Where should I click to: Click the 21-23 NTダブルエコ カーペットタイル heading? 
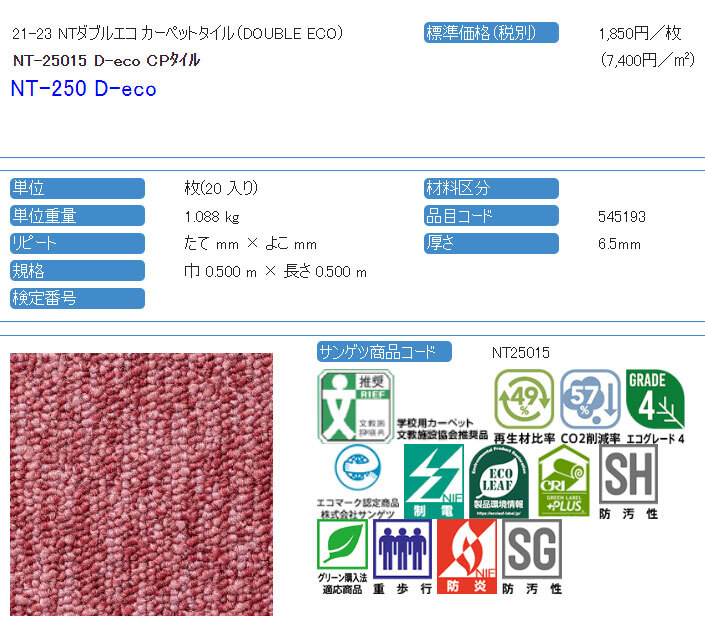pyautogui.click(x=178, y=33)
